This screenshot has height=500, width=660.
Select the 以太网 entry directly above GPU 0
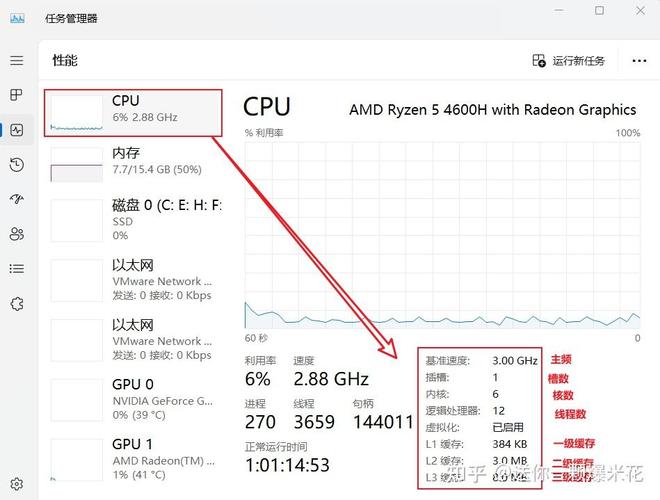click(133, 340)
